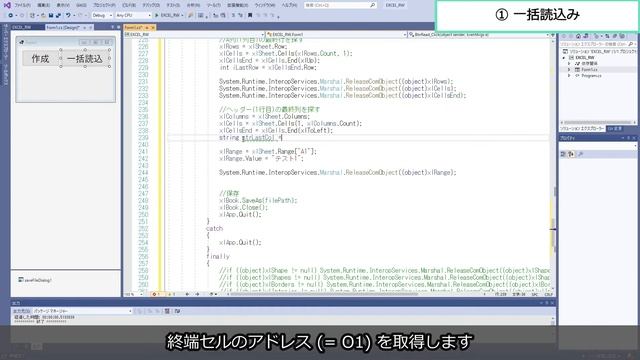Click the Solution Explorer horizontal scrollbar
Image resolution: width=640 pixels, height=360 pixels.
point(598,122)
